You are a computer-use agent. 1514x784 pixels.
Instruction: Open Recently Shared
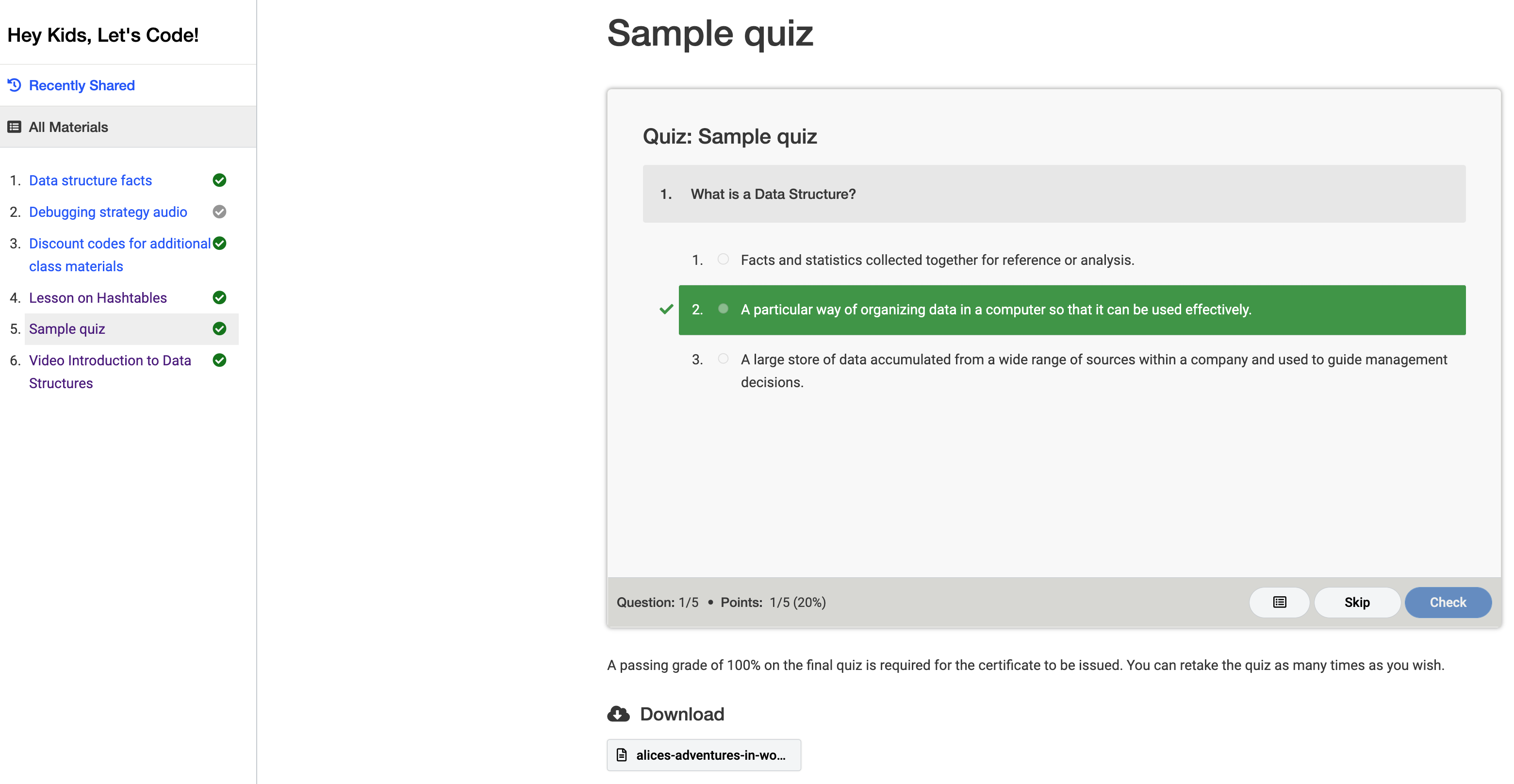[82, 85]
